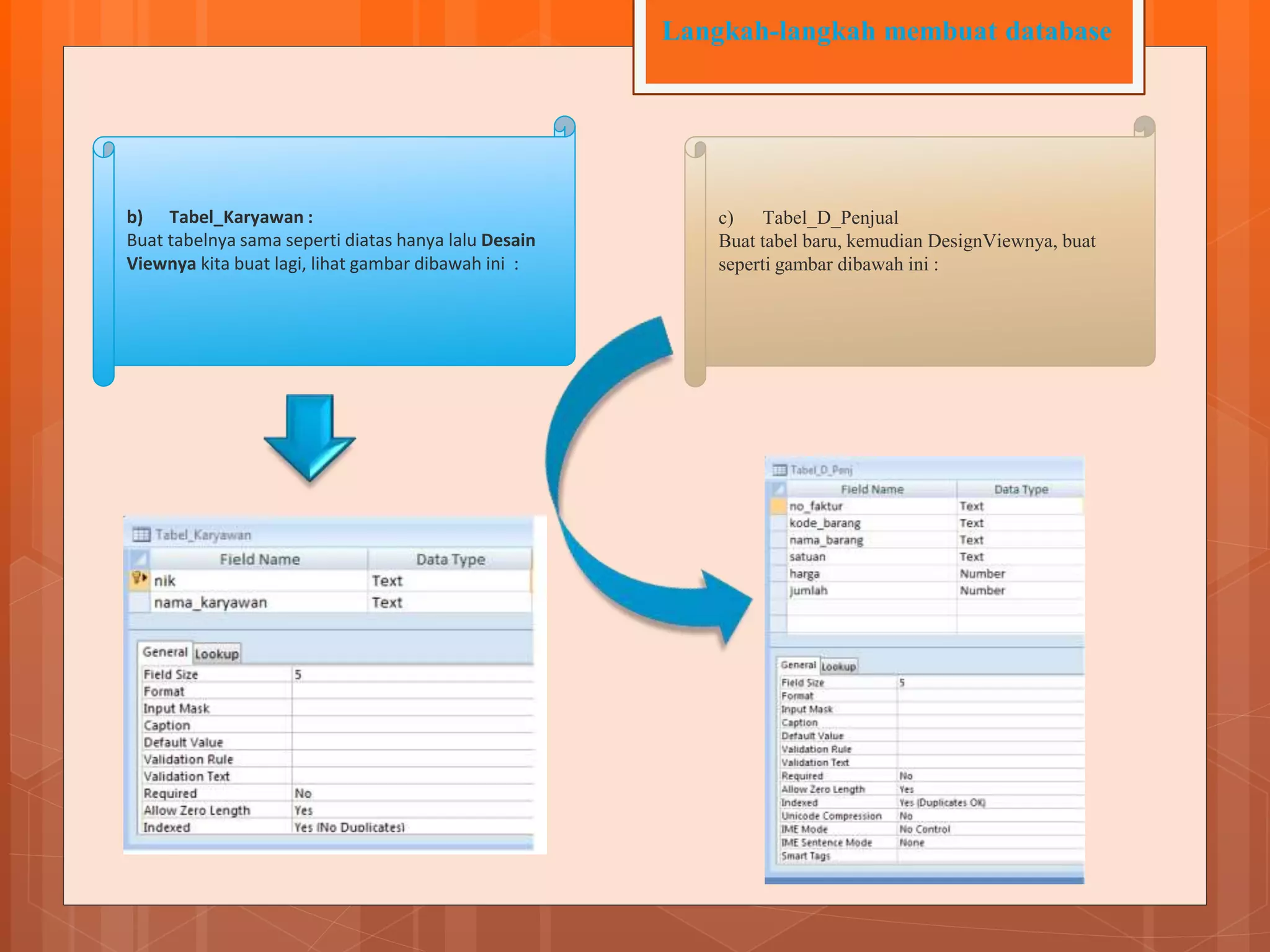
Task: Click select-all corner box in Tabel_D_Penj grid
Action: pos(778,489)
